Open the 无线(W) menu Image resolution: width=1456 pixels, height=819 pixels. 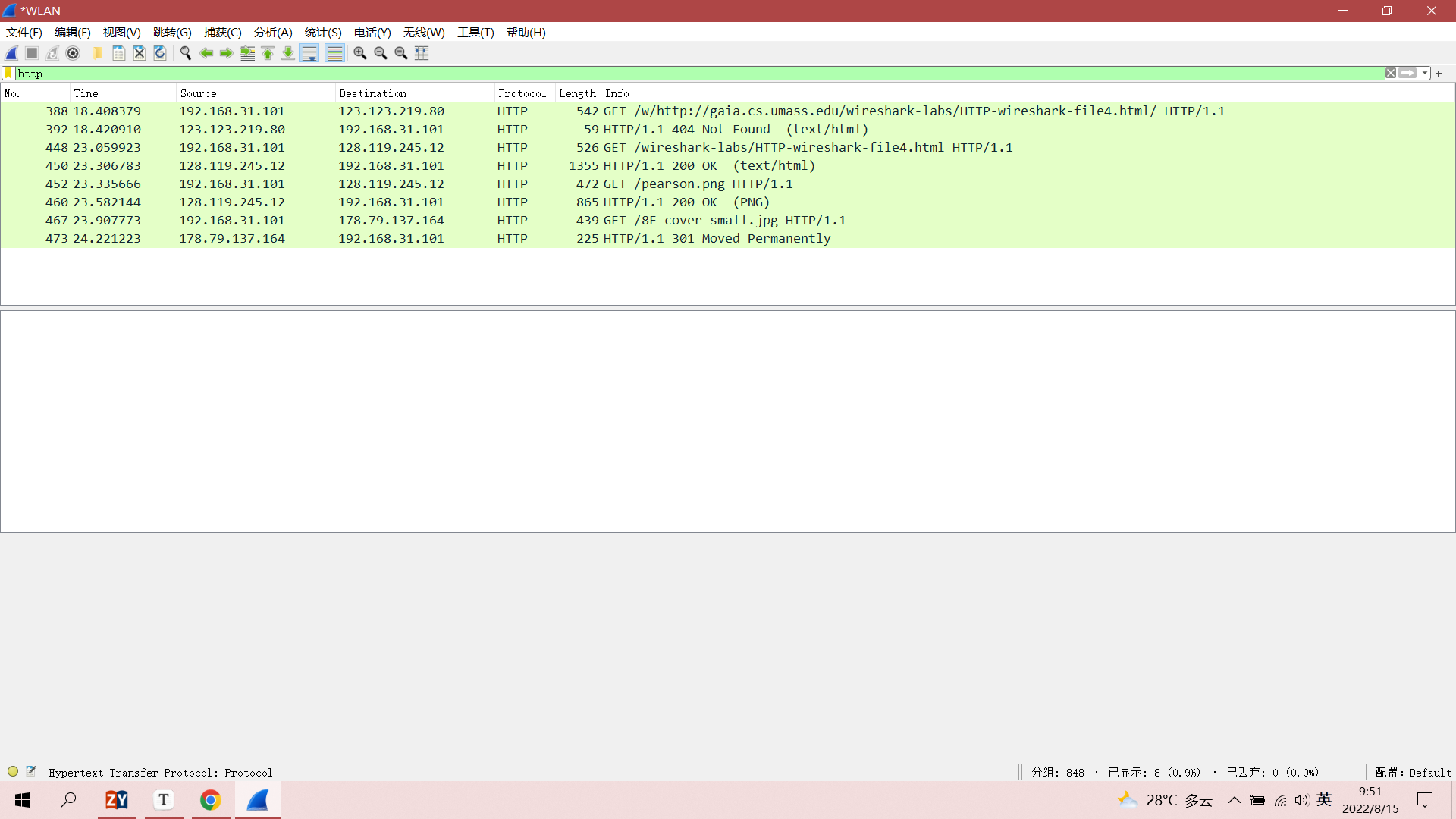[424, 33]
